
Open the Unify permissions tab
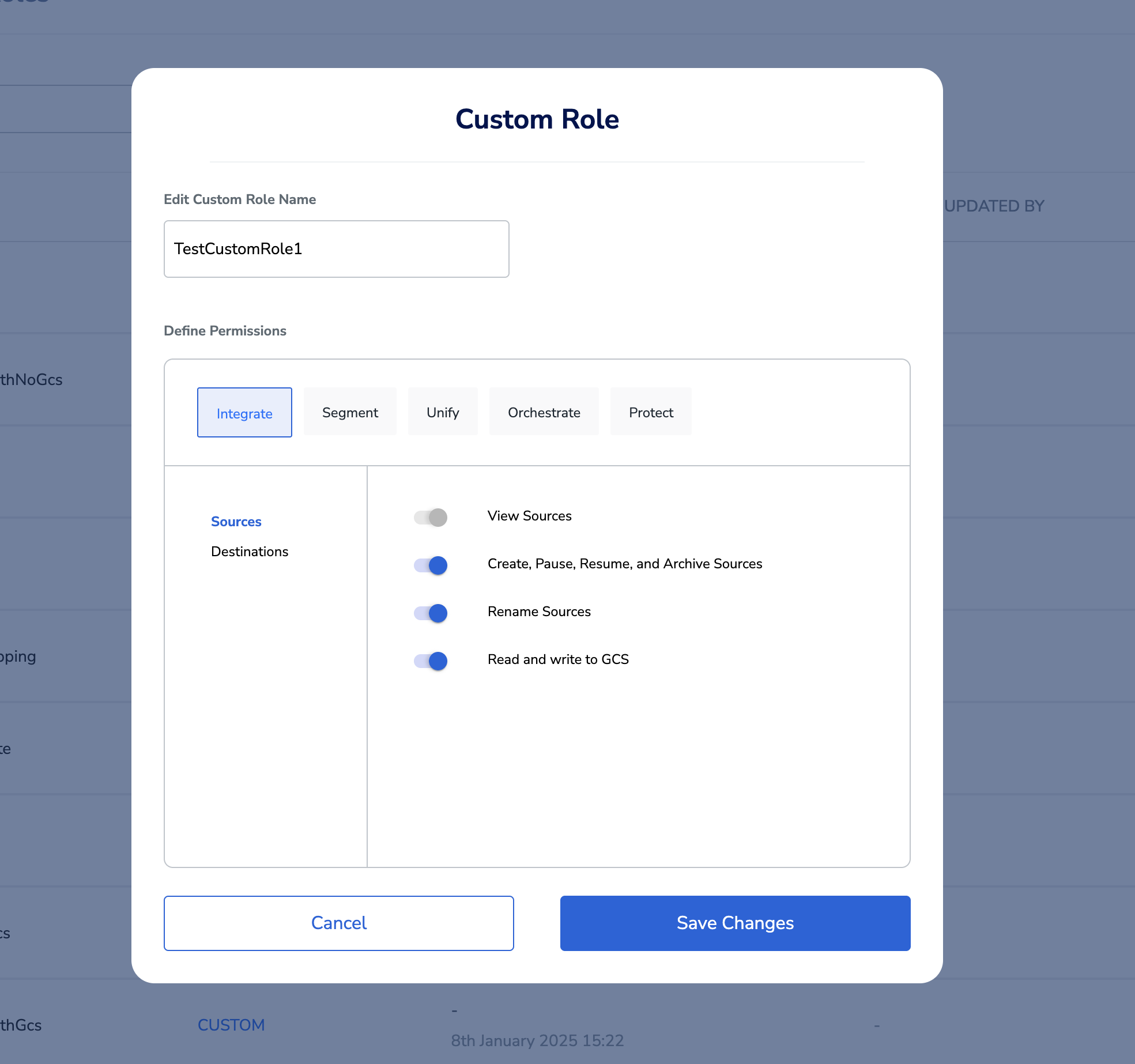coord(443,412)
